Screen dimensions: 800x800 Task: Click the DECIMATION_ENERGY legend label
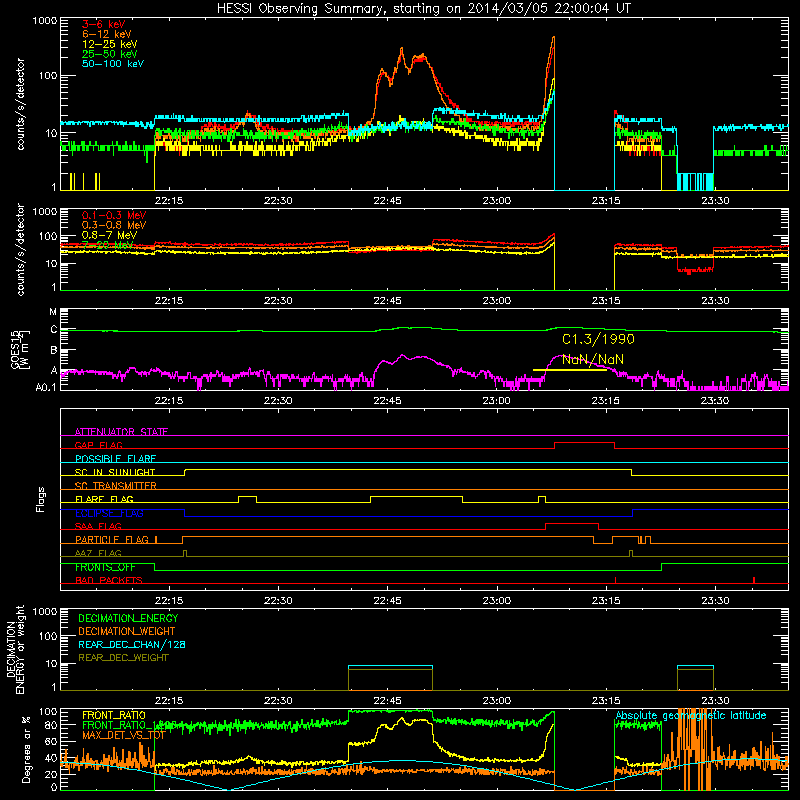(x=128, y=618)
